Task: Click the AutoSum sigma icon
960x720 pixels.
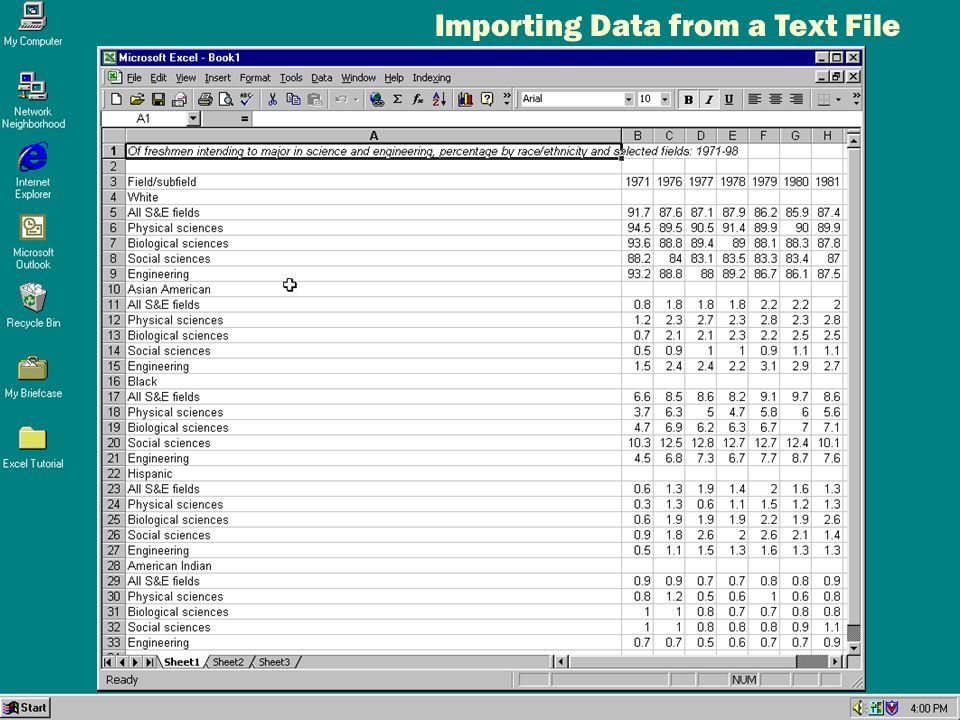Action: (397, 99)
